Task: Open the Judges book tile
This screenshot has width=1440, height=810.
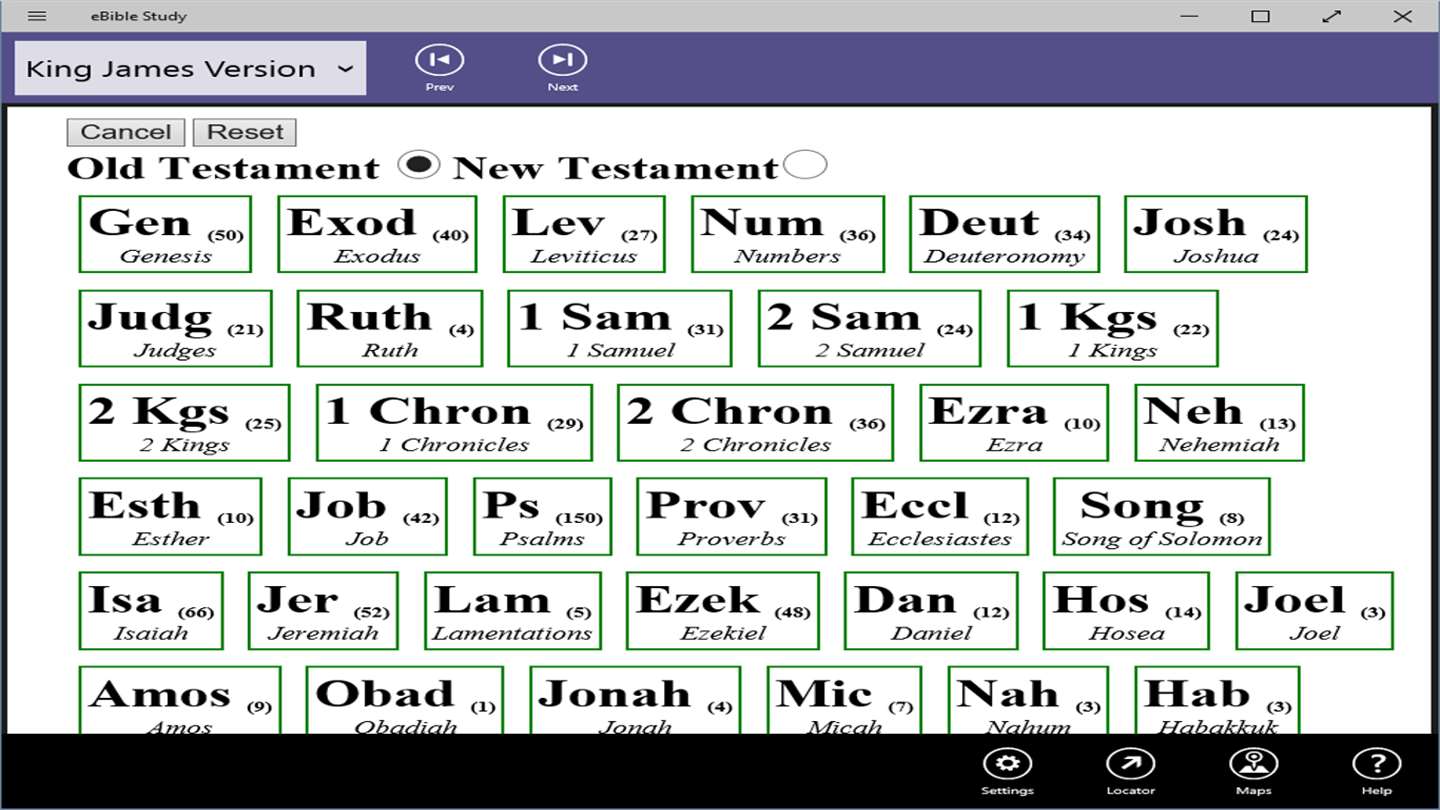Action: [175, 328]
